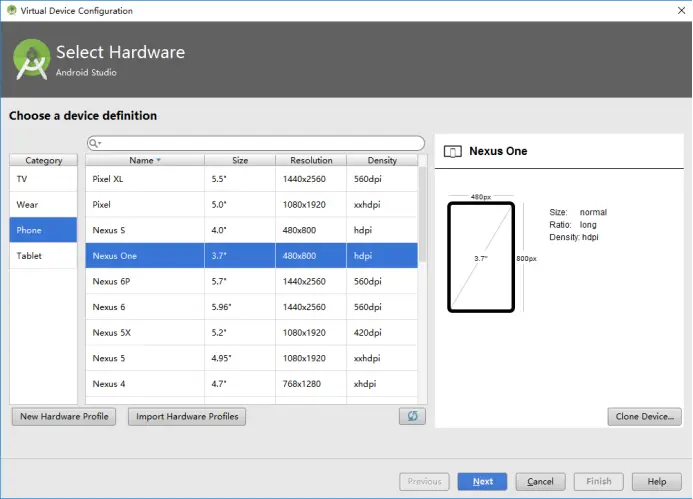Click the Help button
The width and height of the screenshot is (693, 499).
click(x=656, y=481)
